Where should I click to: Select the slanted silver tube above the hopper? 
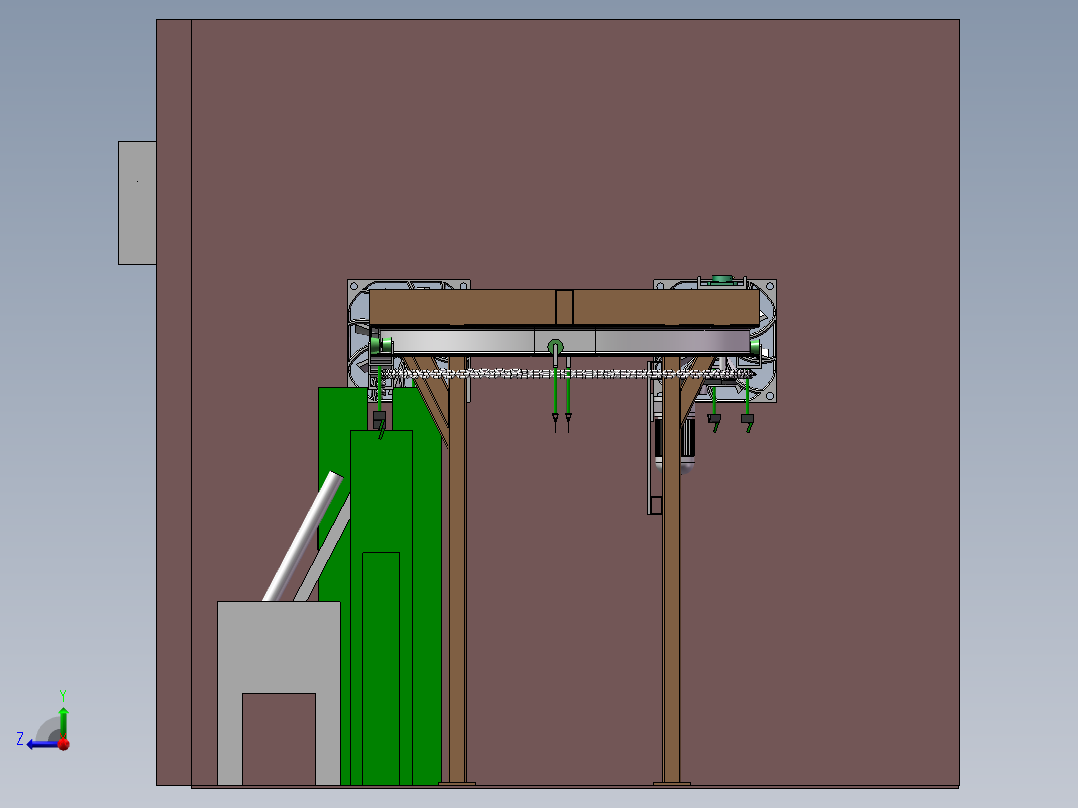pos(302,536)
